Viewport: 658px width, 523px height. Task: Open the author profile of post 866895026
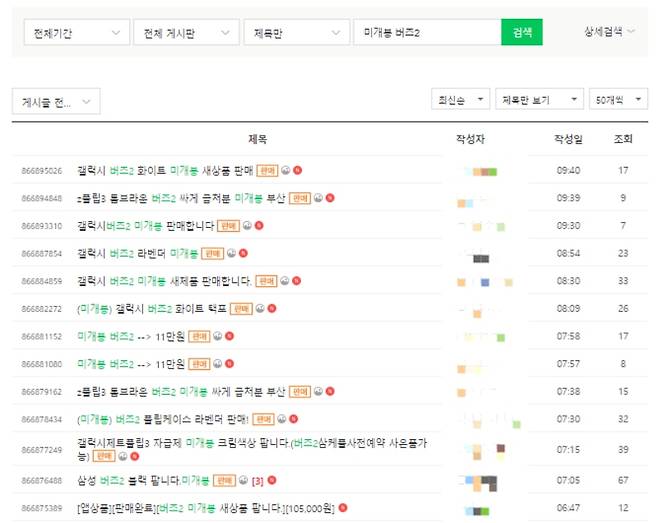pyautogui.click(x=480, y=171)
